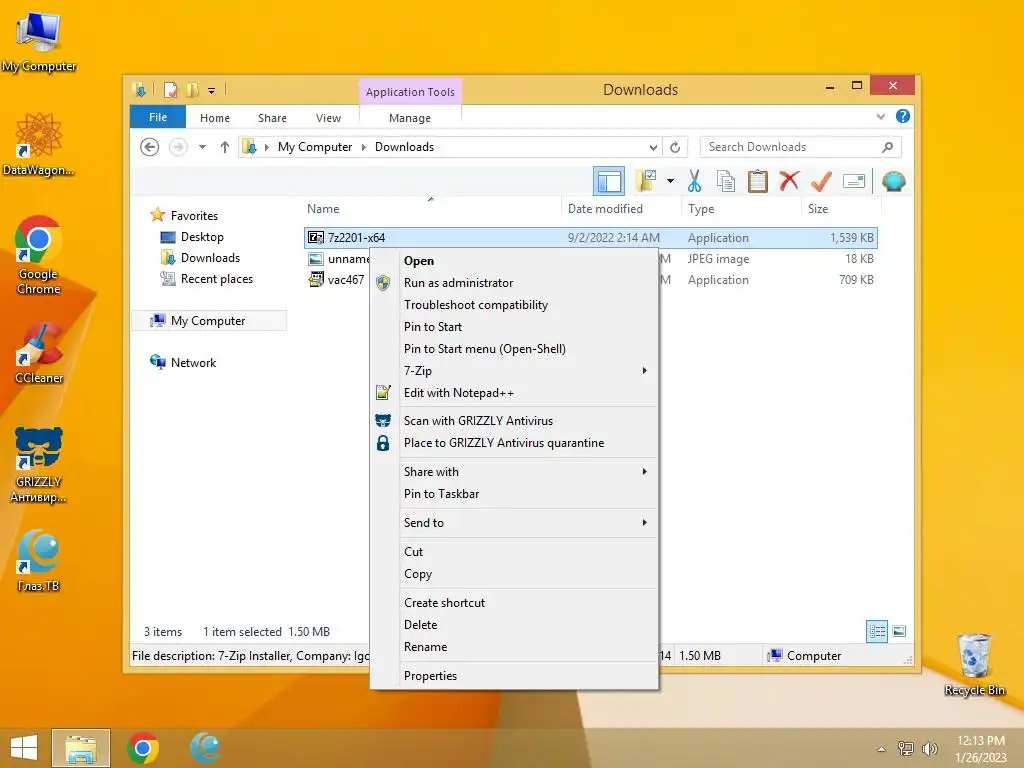
Task: Expand the folder options dropdown arrow
Action: coord(670,181)
